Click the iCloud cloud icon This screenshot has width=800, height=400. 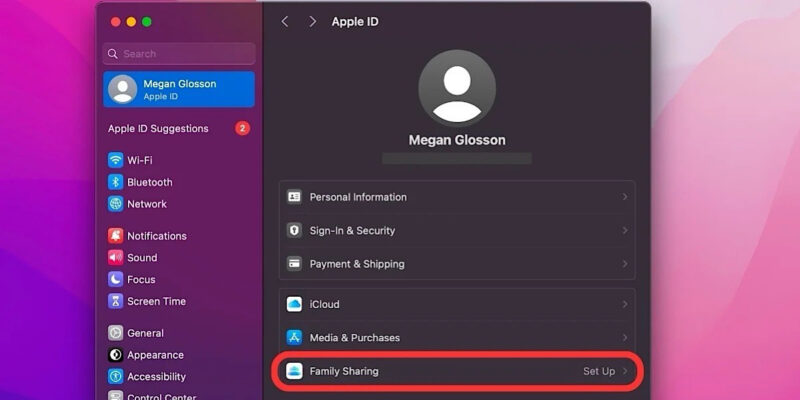[x=294, y=304]
